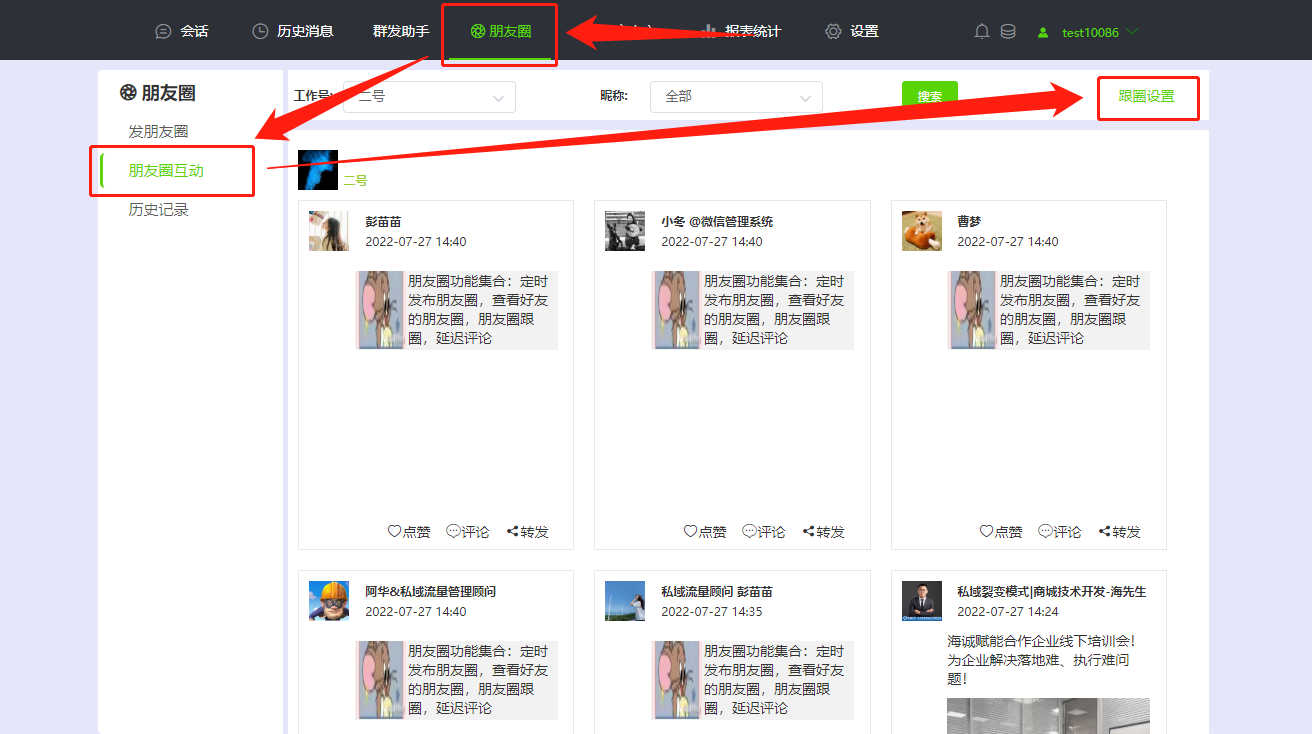Open link preview in 曹梦's post
The image size is (1312, 734).
[x=1049, y=310]
